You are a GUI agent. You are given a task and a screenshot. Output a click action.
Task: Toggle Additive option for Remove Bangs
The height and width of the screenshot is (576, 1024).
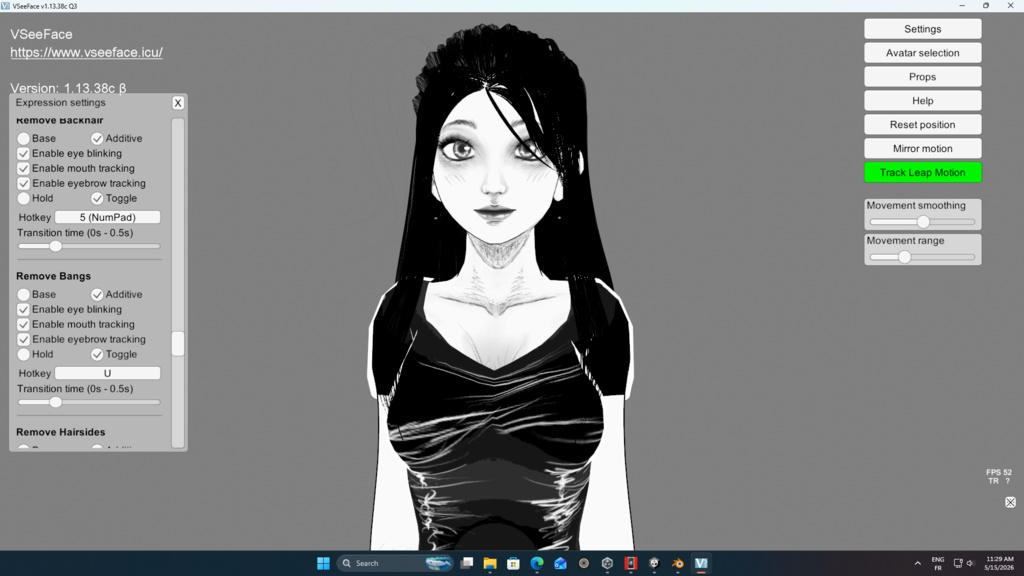tap(97, 295)
